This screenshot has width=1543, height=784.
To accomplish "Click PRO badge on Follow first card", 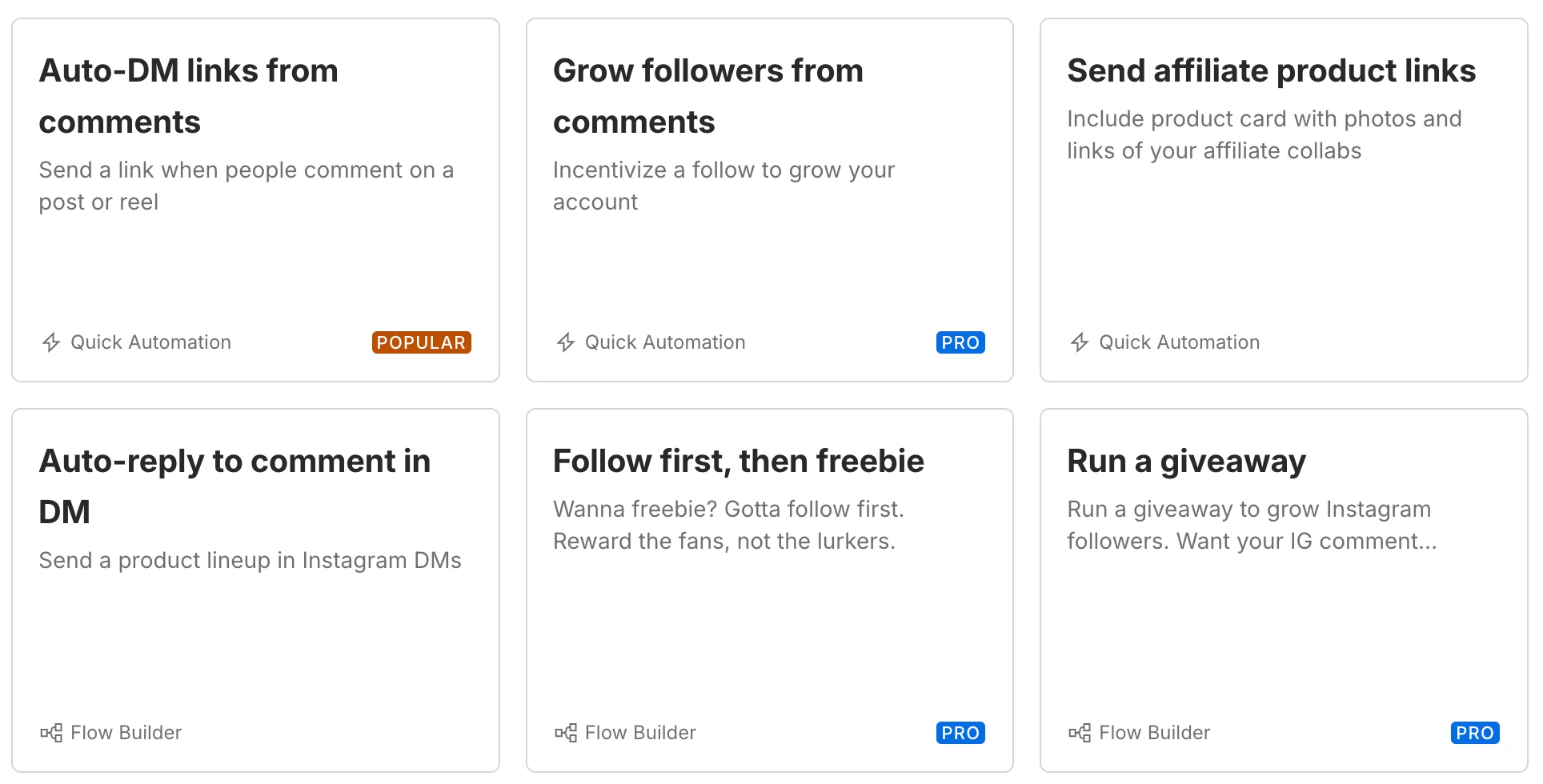I will tap(960, 733).
